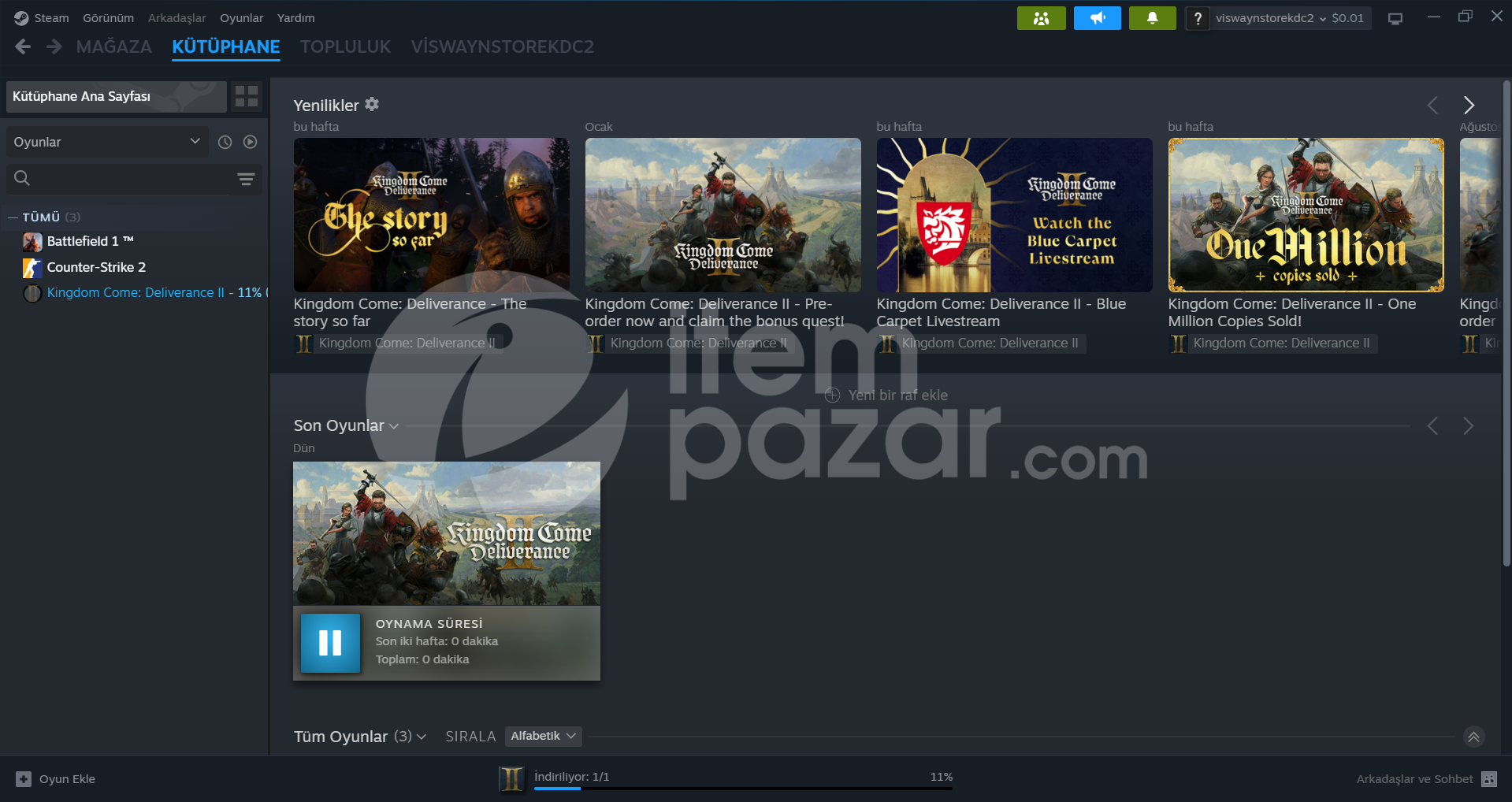The width and height of the screenshot is (1512, 802).
Task: Open the Alfabetik sort dropdown
Action: (x=543, y=736)
